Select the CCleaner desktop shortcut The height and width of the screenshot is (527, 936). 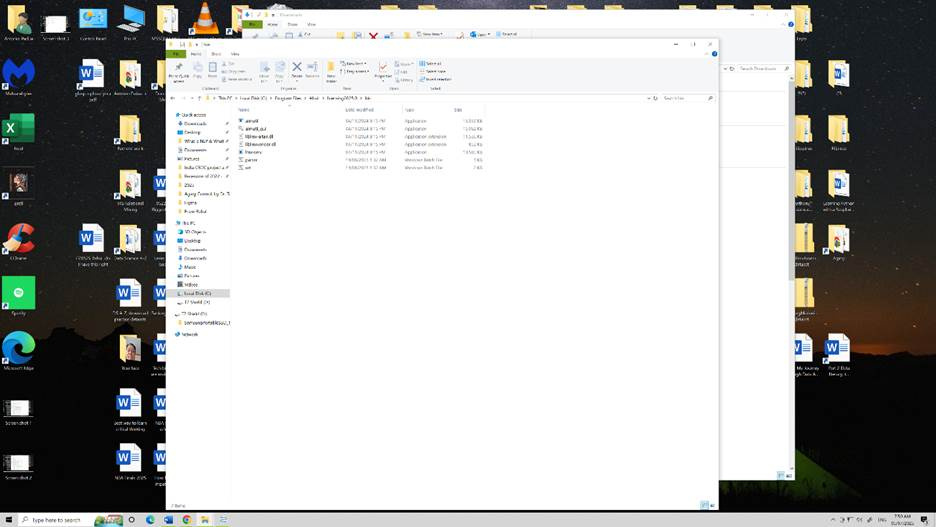tap(19, 241)
